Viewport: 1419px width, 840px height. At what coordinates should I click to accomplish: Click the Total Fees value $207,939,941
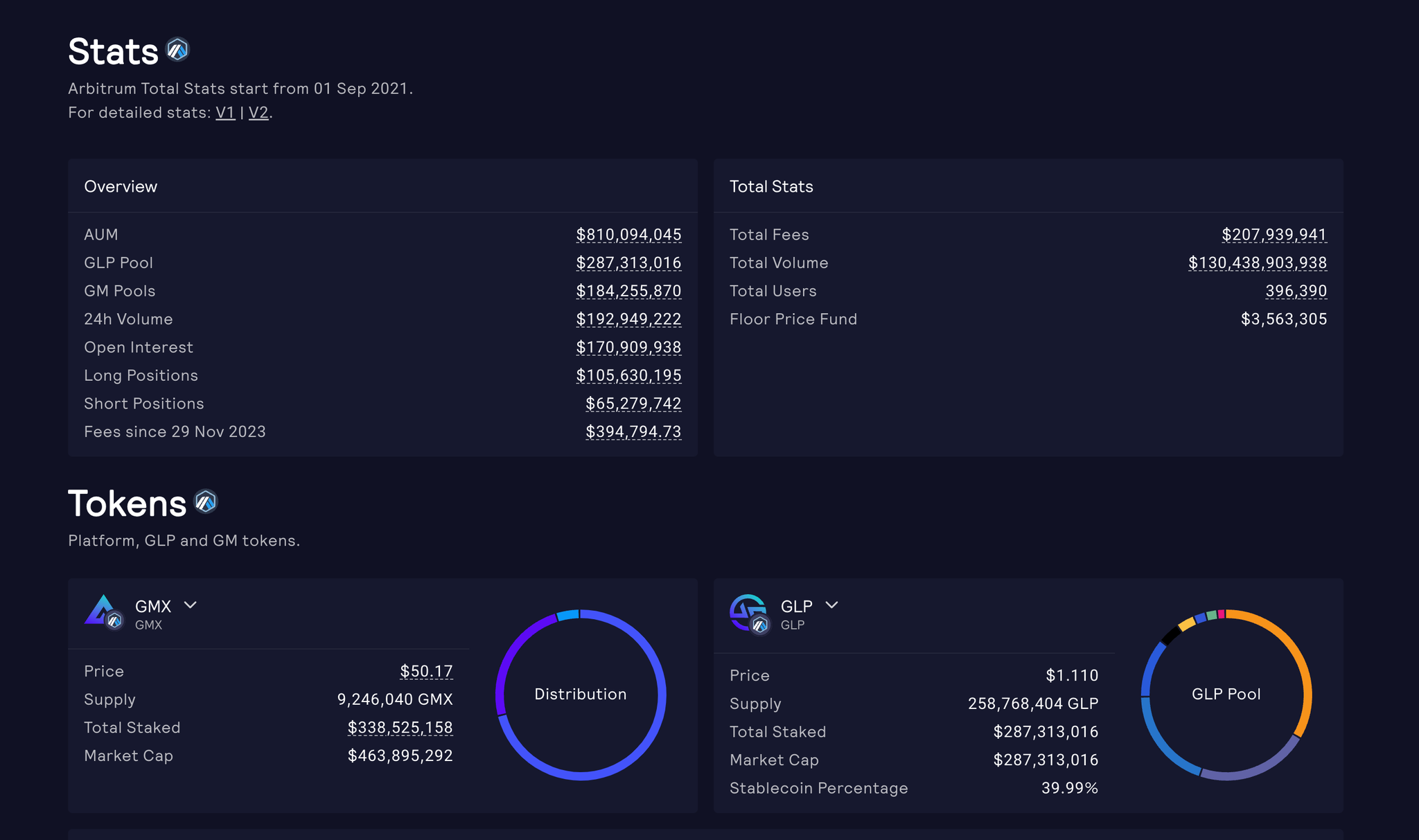point(1274,235)
